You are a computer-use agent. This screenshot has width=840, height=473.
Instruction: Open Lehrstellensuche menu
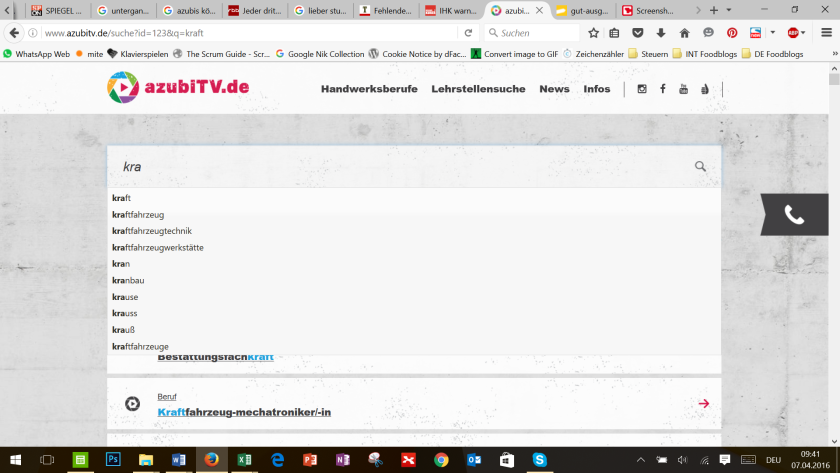[x=478, y=89]
